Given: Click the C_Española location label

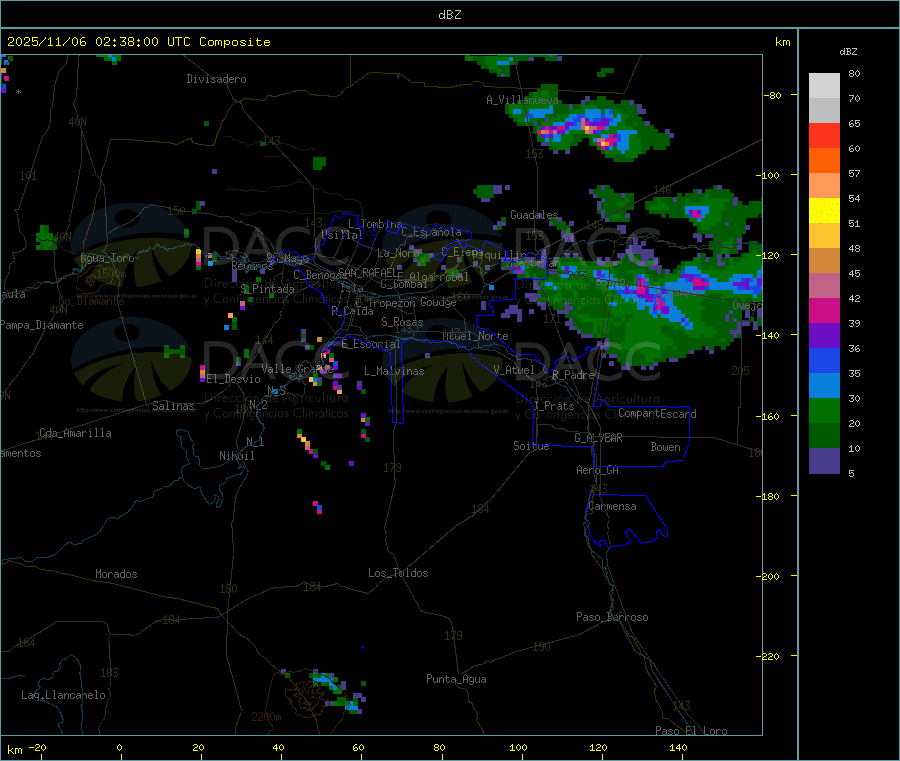Looking at the screenshot, I should coord(431,232).
